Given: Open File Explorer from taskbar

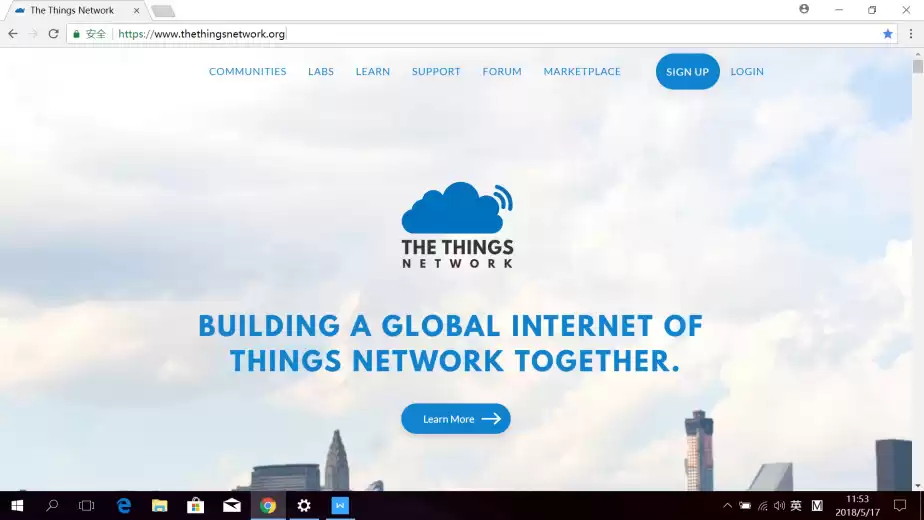Looking at the screenshot, I should pos(160,506).
